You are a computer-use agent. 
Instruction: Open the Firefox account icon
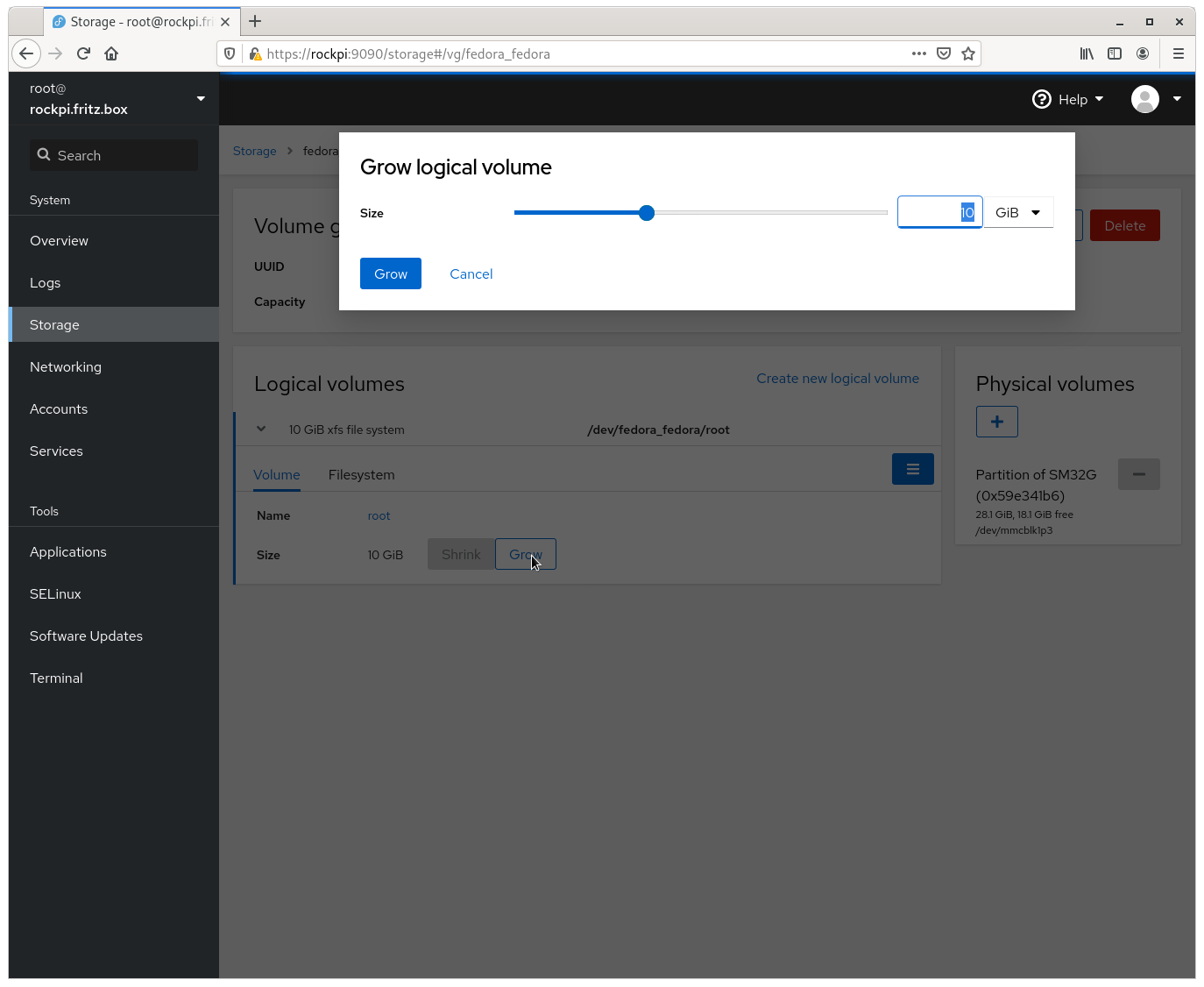click(1143, 53)
